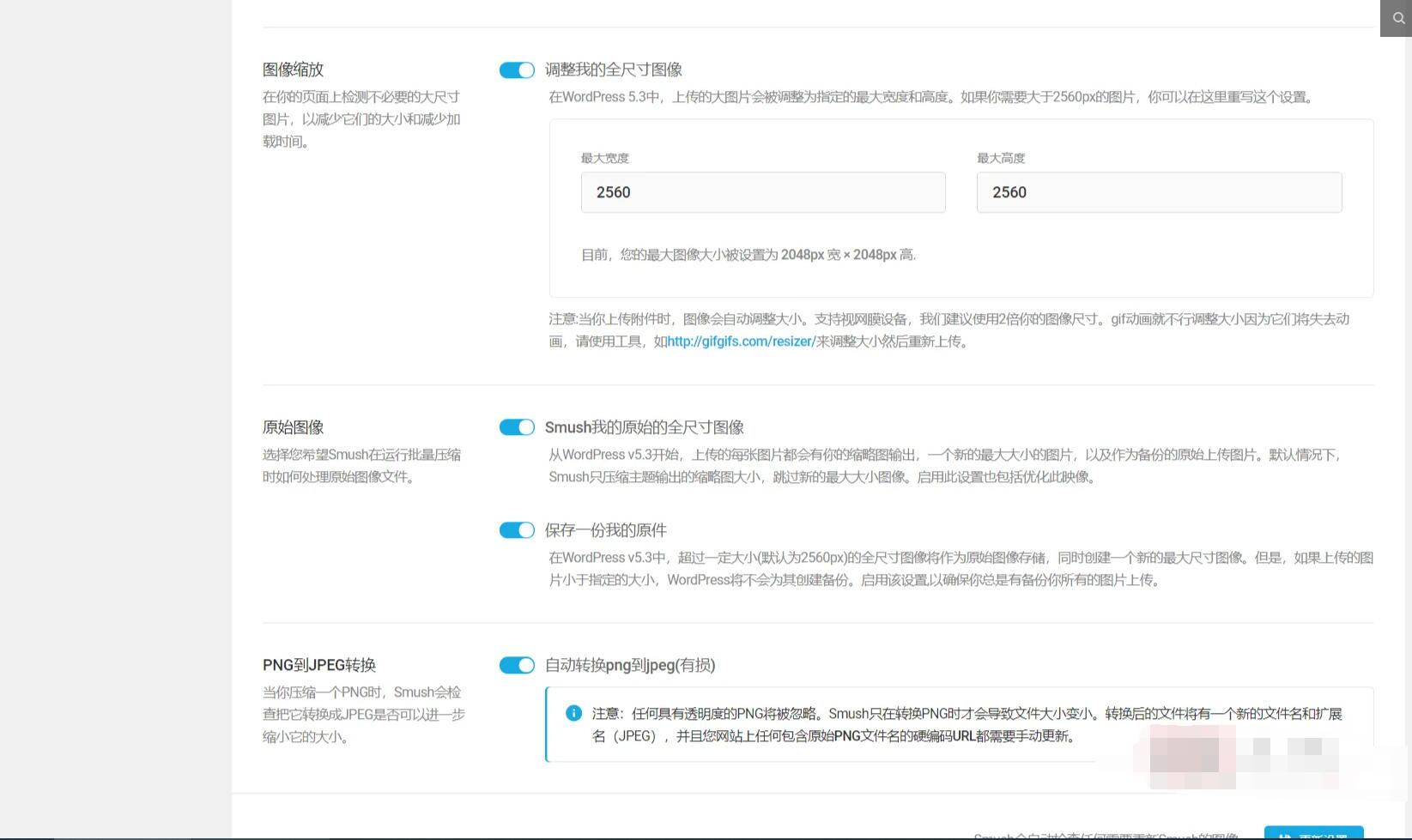
Task: Click the sidebar text 选择您希望Smush在运行批量压缩
Action: 361,466
